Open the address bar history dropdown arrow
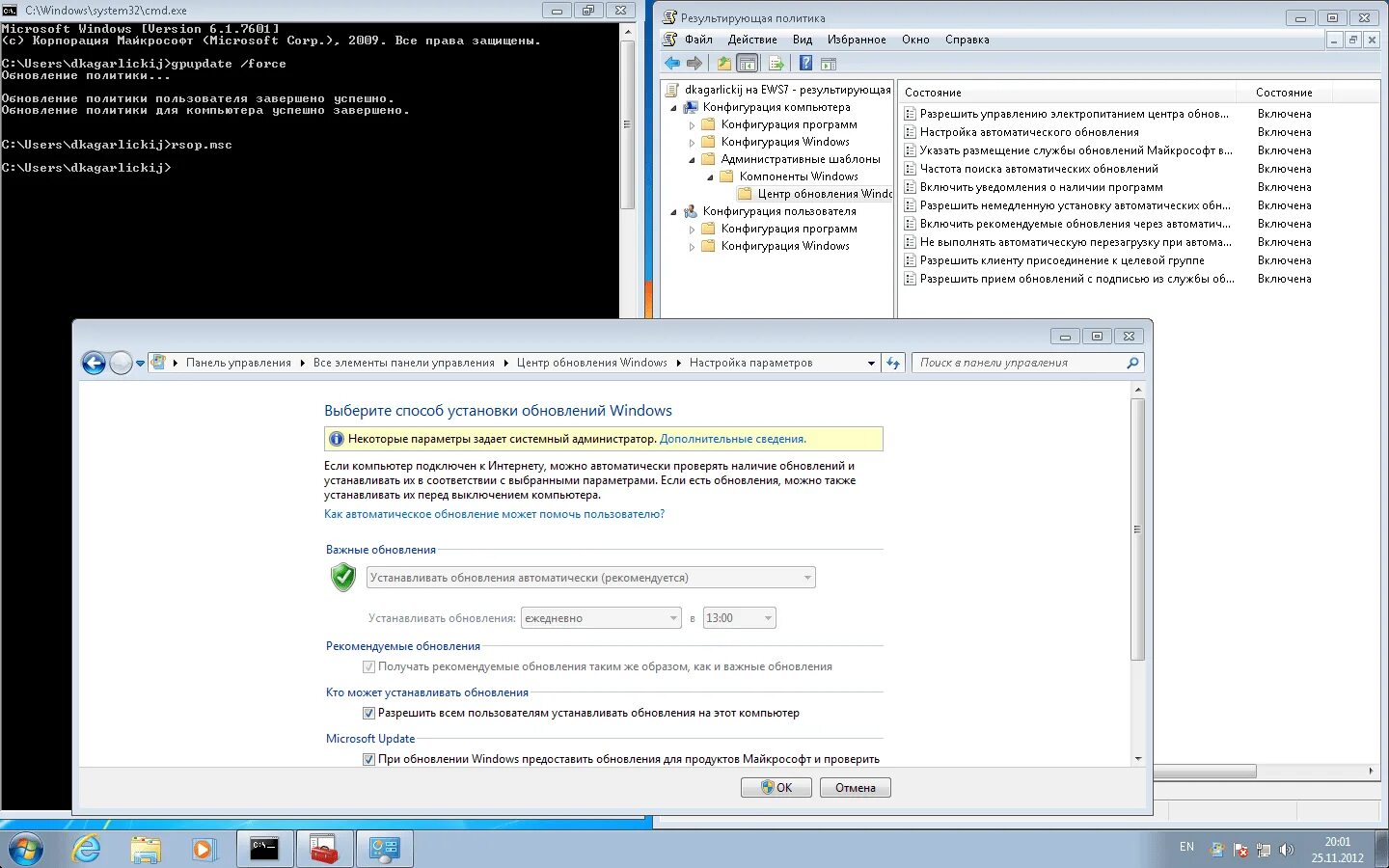Viewport: 1389px width, 868px height. (871, 363)
